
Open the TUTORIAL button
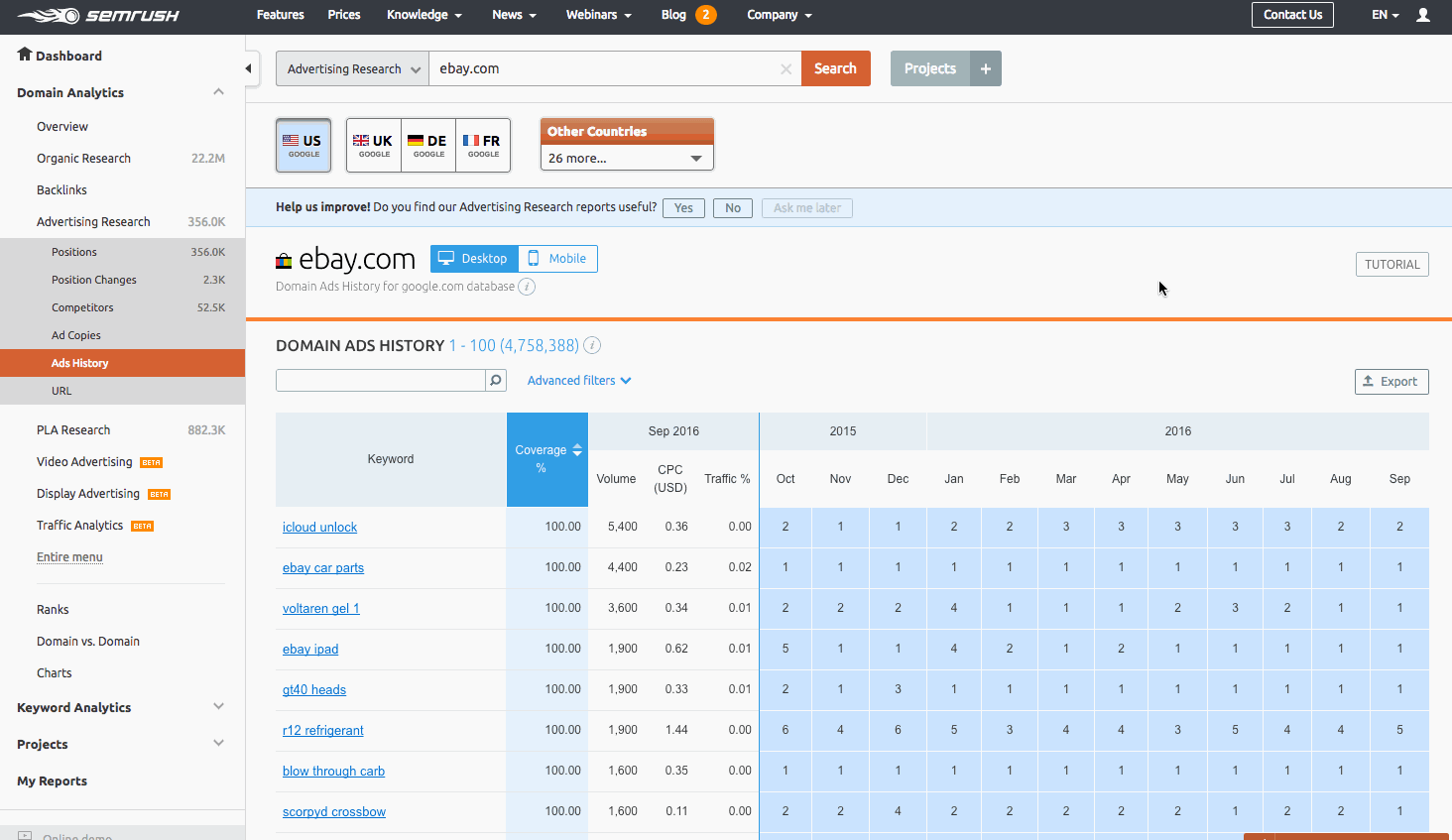coord(1391,265)
